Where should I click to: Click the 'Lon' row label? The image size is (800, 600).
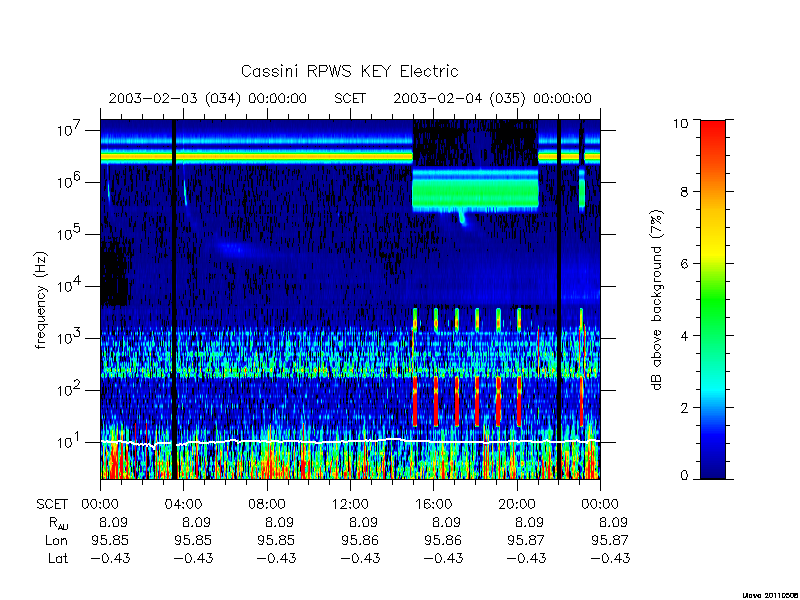pyautogui.click(x=57, y=540)
